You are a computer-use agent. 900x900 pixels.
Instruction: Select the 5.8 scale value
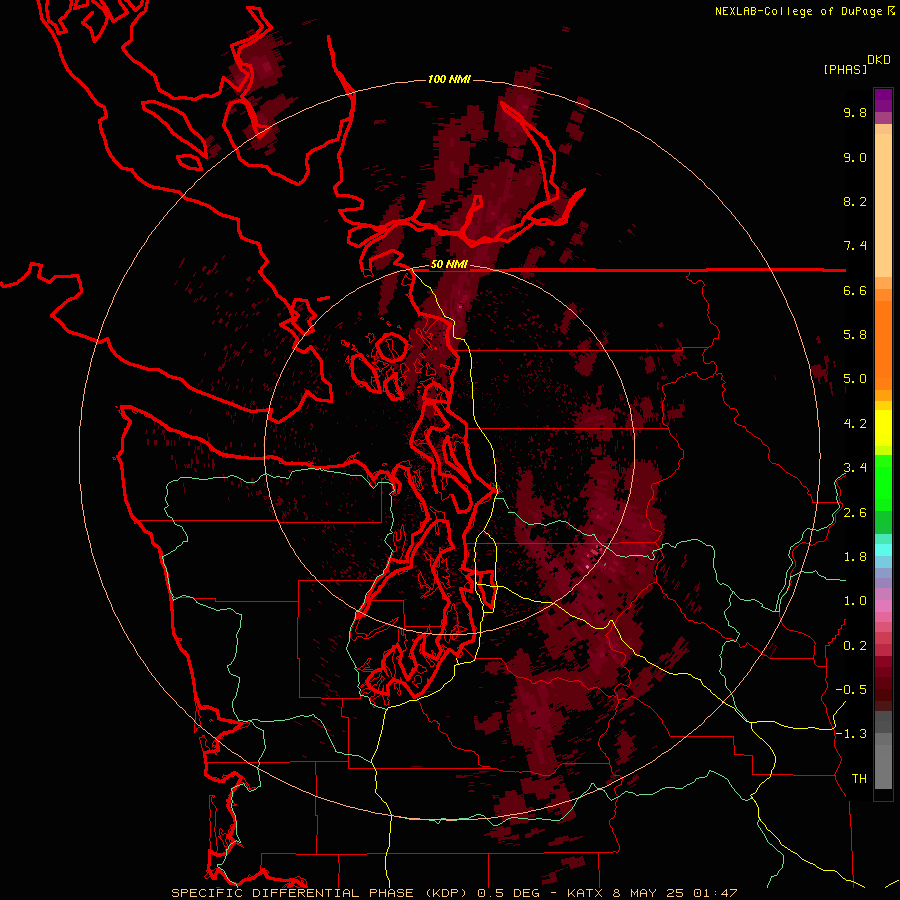855,335
